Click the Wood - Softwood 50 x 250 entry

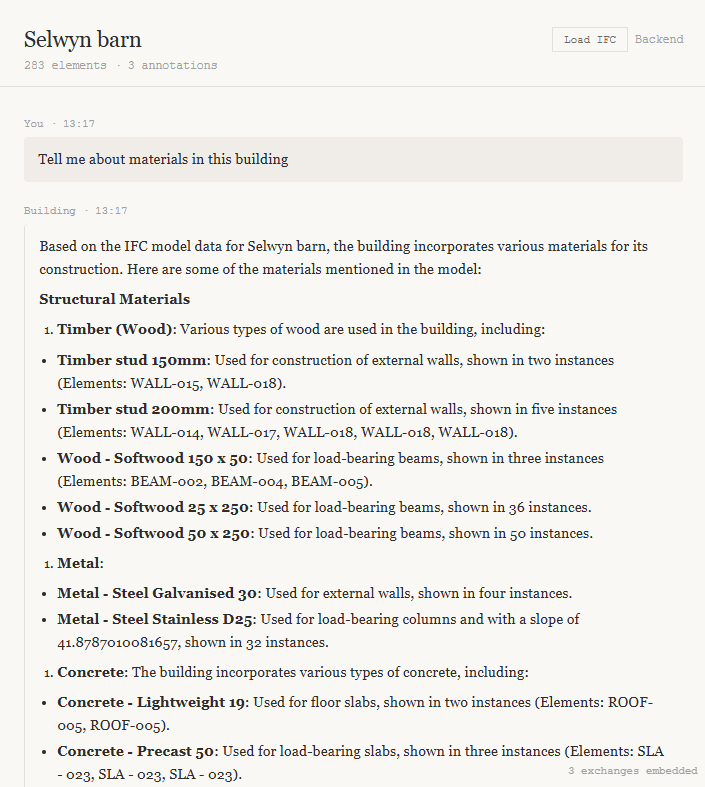tap(153, 533)
